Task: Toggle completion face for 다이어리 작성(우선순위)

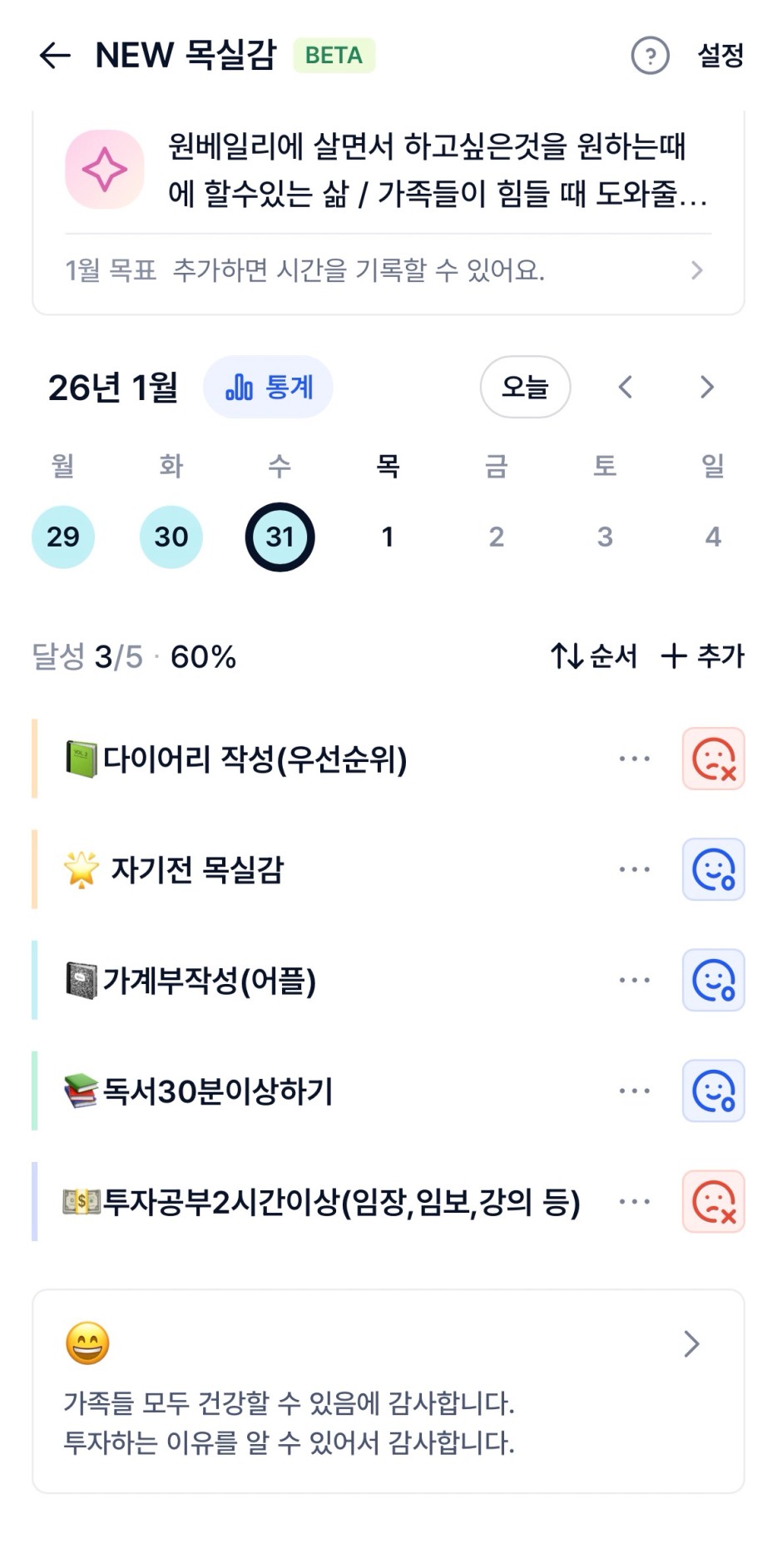Action: coord(713,759)
